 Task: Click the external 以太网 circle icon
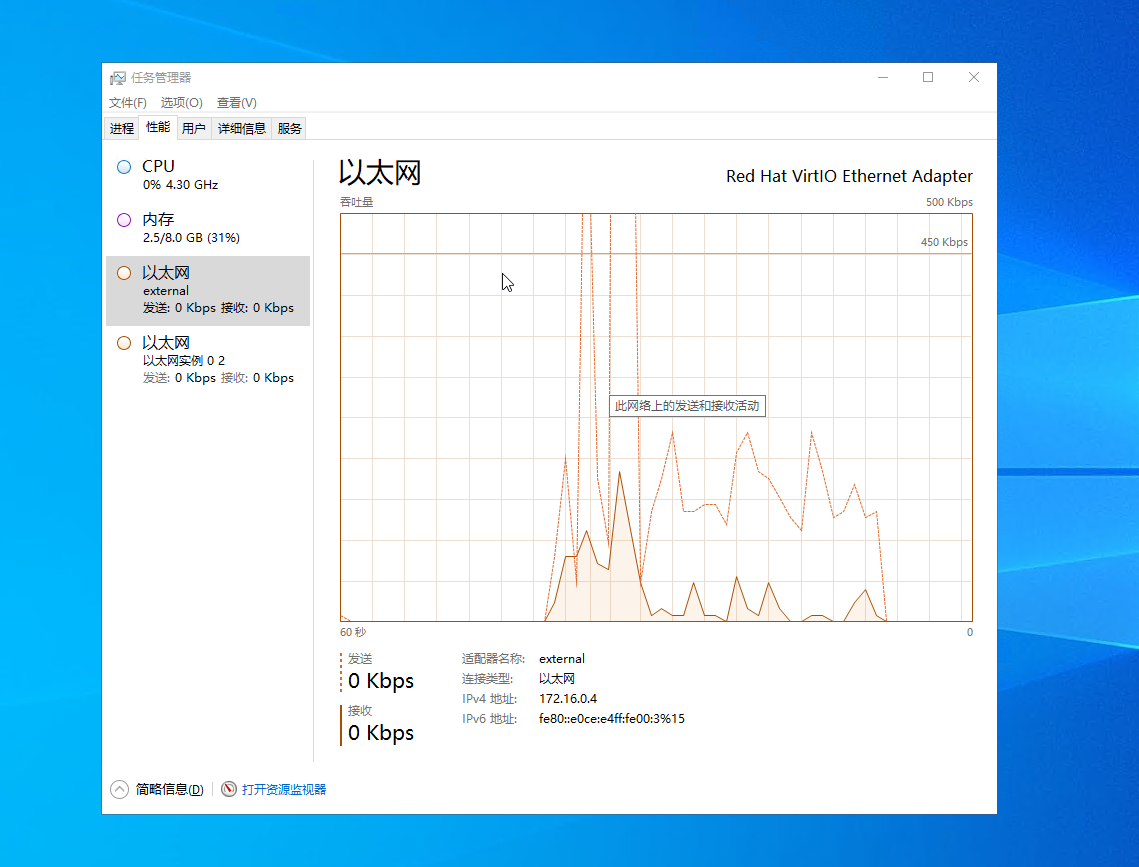[x=124, y=273]
